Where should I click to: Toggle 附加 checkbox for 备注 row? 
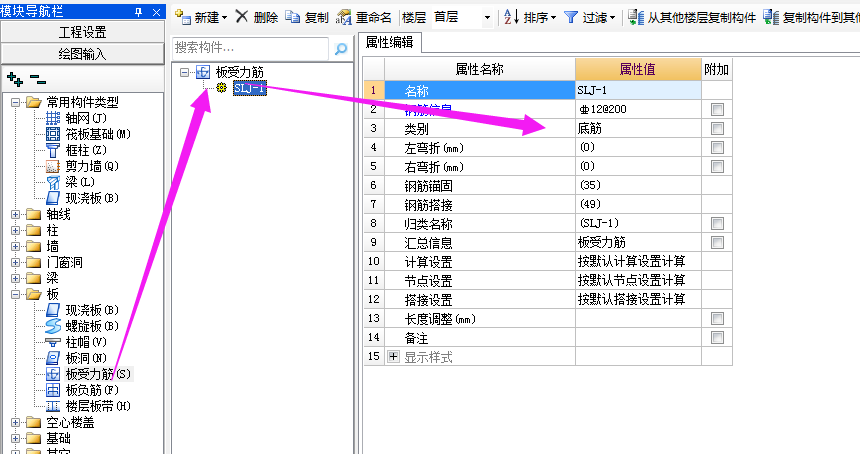pos(717,337)
